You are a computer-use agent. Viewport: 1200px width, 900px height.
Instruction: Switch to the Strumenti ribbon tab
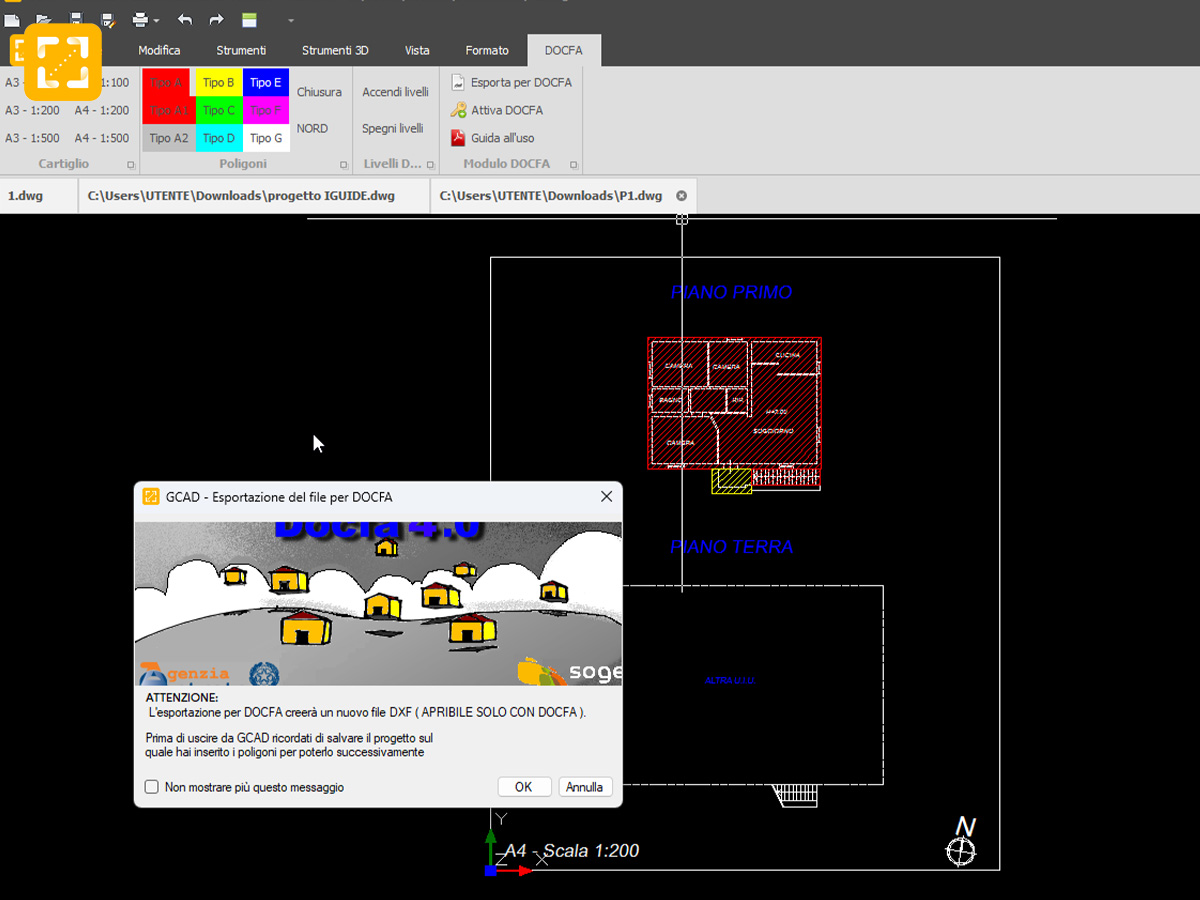tap(241, 50)
